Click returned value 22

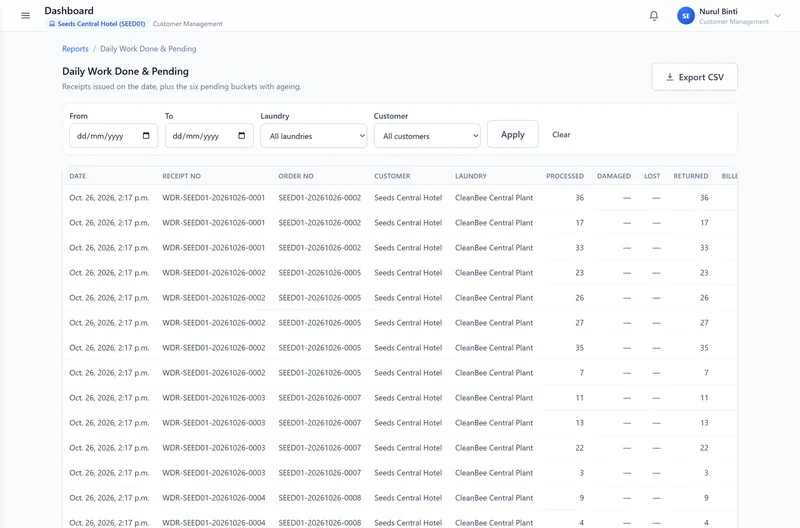pos(704,447)
